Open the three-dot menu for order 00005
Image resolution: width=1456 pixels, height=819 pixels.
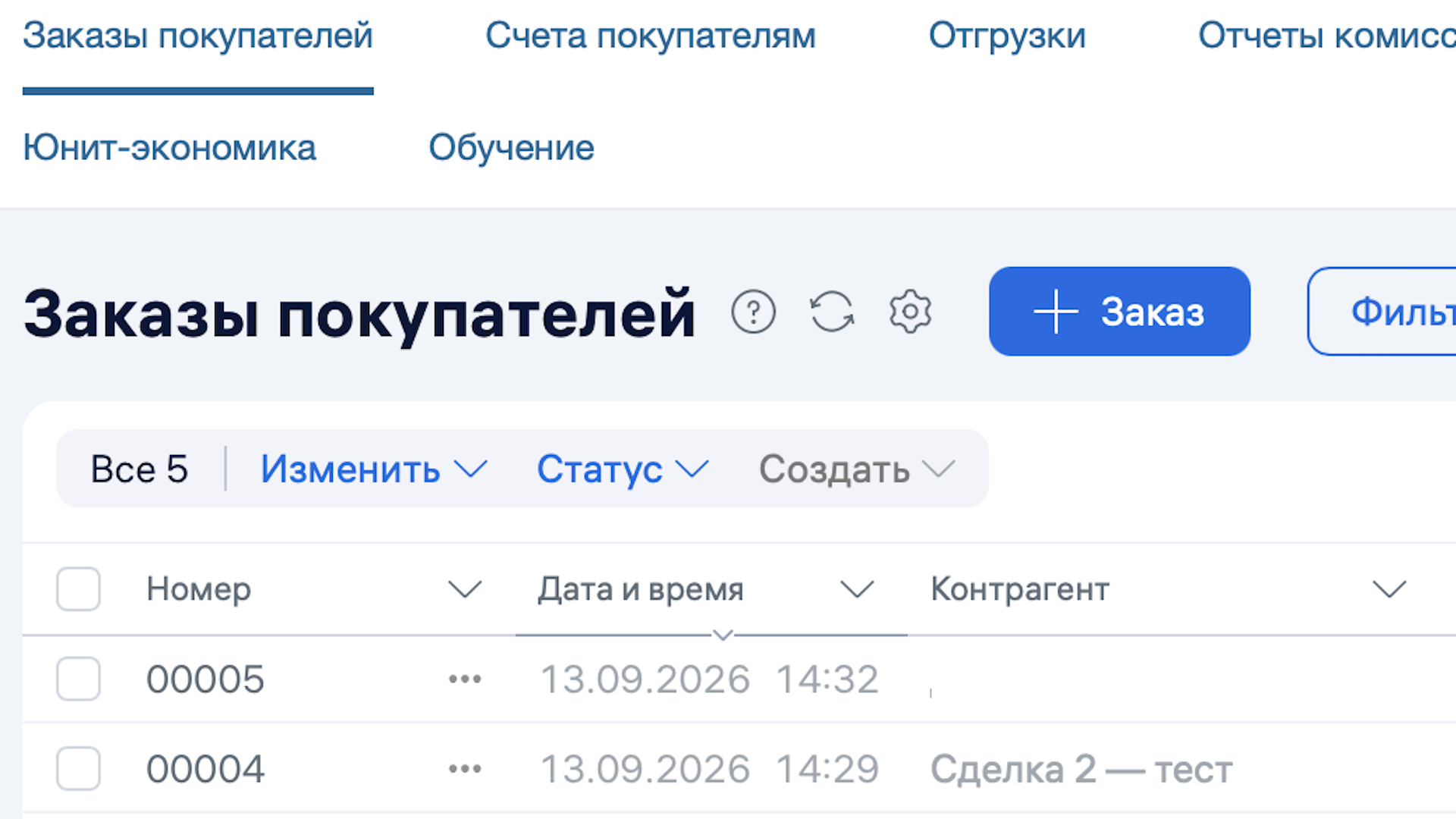tap(465, 679)
